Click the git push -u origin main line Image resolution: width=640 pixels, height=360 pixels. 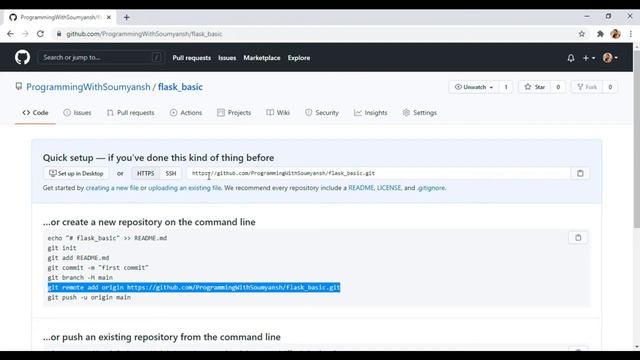[89, 297]
